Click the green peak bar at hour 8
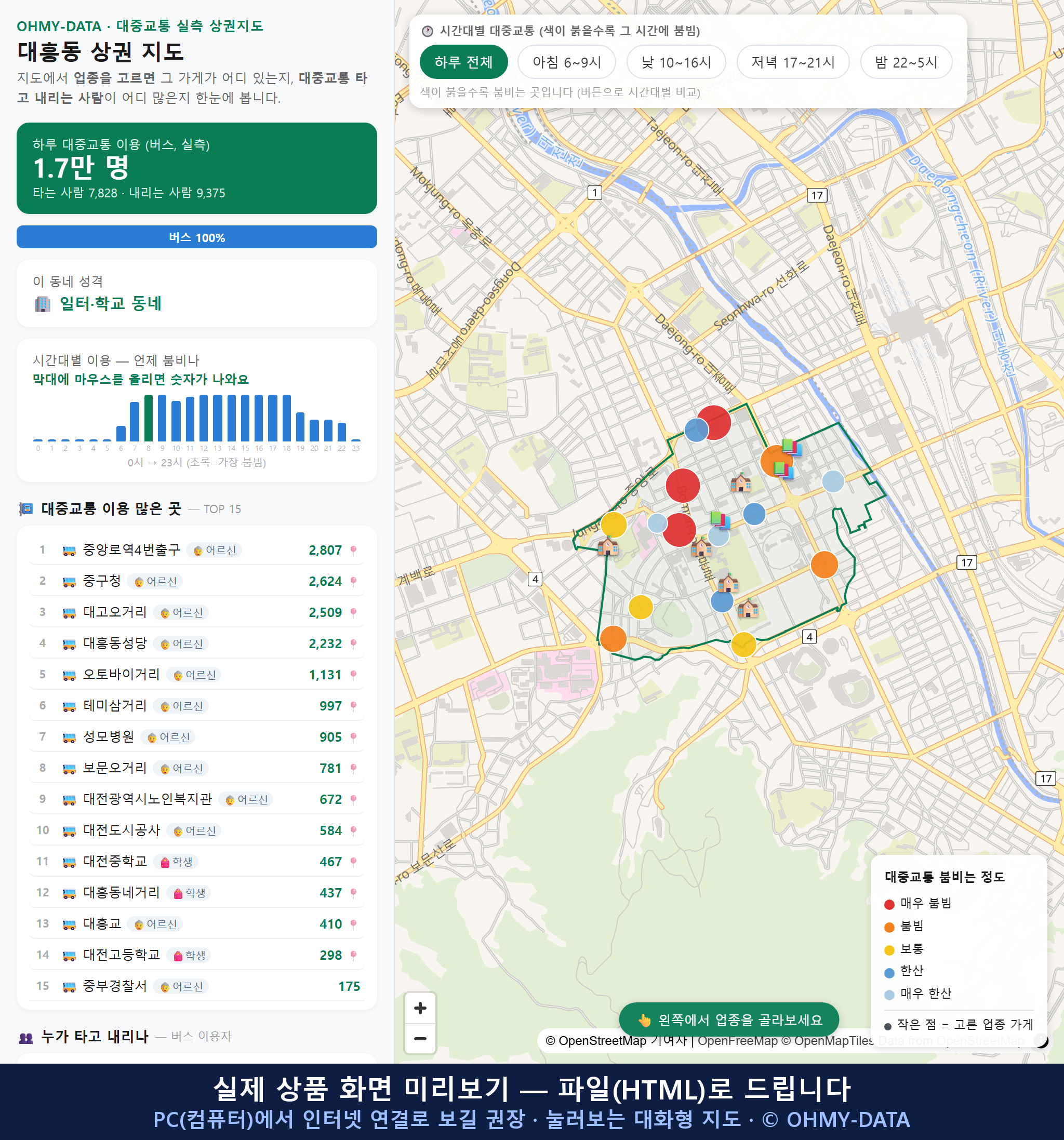 [149, 418]
